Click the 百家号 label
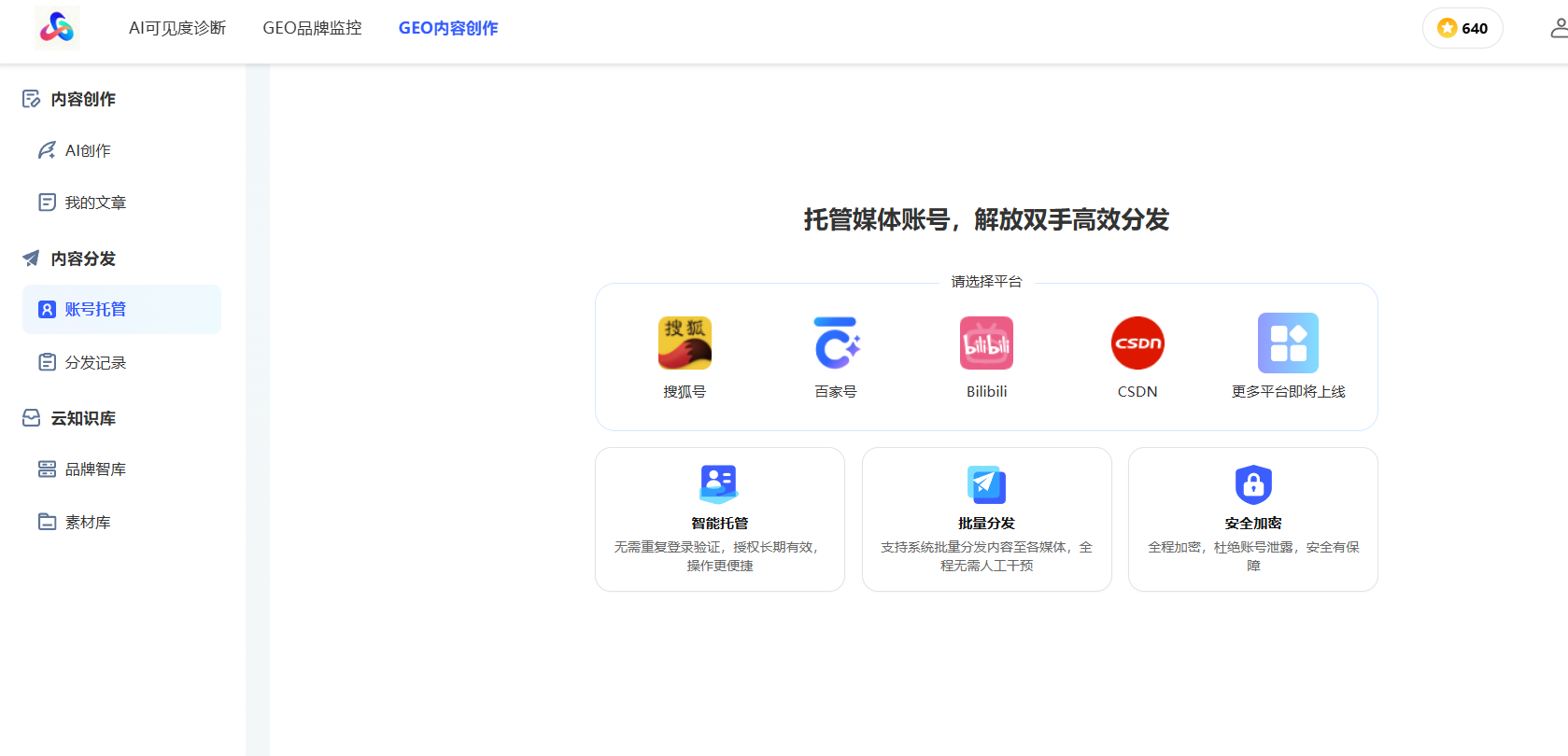1568x756 pixels. pos(836,392)
